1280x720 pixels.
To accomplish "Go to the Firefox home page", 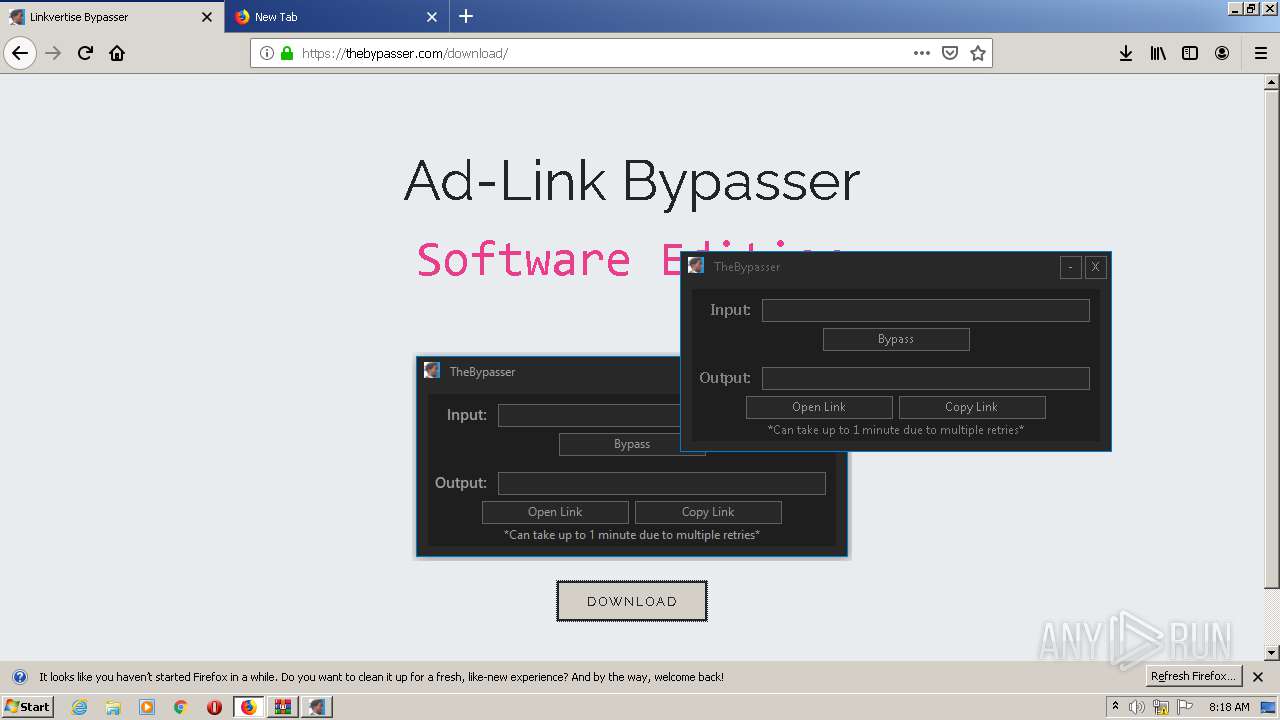I will (117, 53).
